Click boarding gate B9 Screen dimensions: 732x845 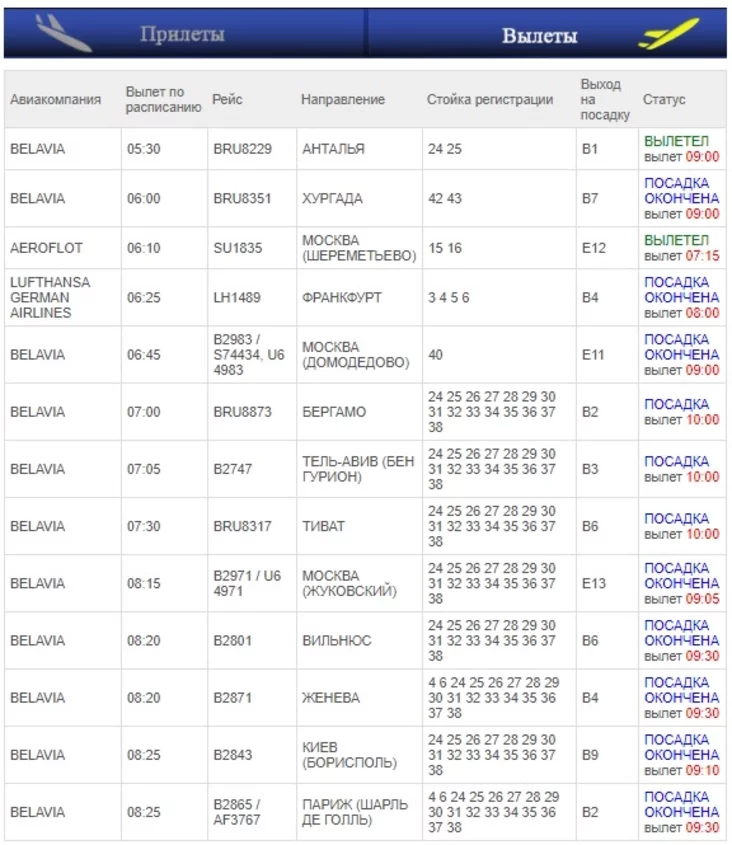tap(590, 754)
